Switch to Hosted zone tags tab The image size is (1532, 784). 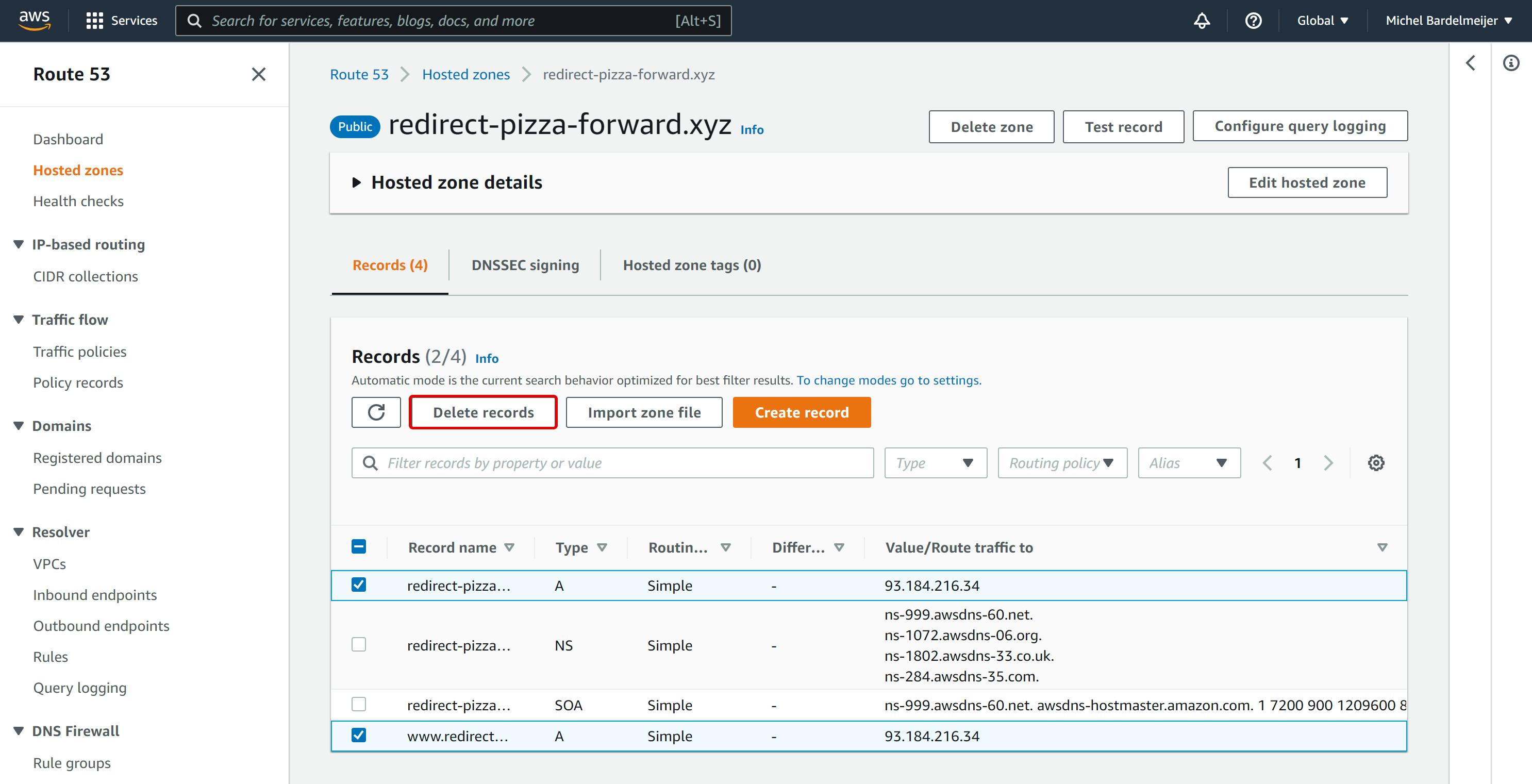(x=692, y=265)
